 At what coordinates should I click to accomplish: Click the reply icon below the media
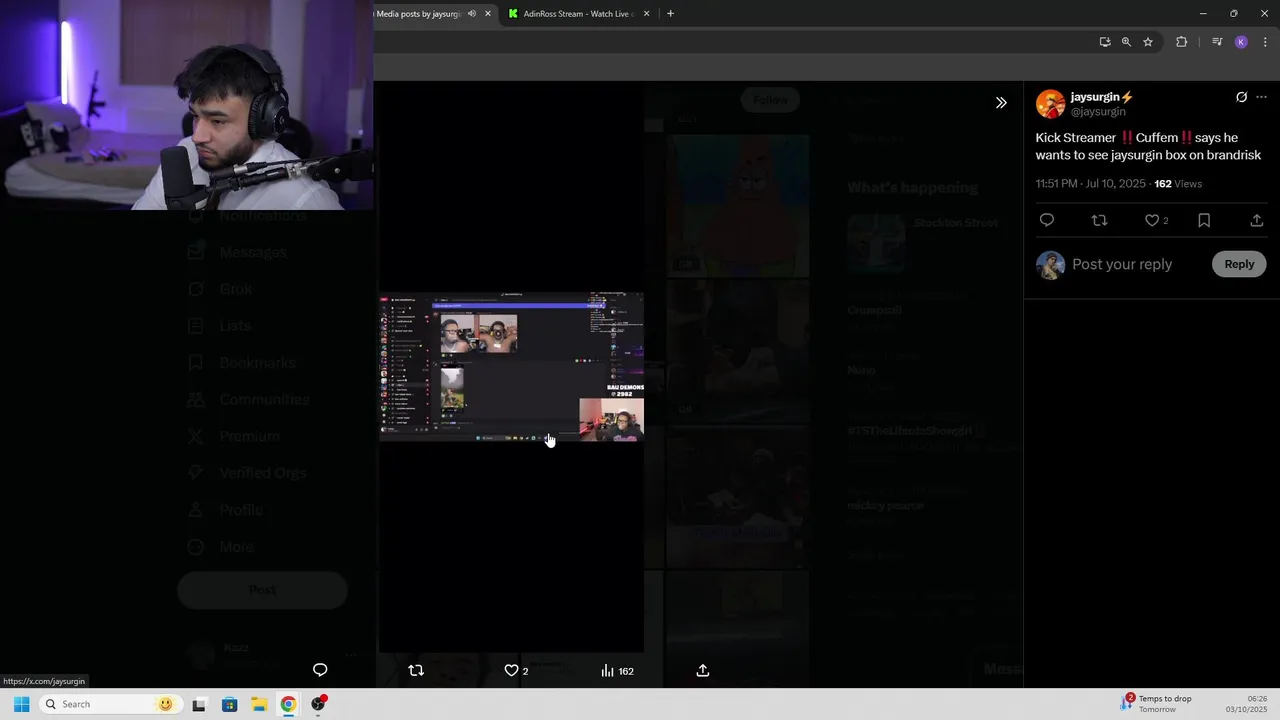click(x=320, y=670)
